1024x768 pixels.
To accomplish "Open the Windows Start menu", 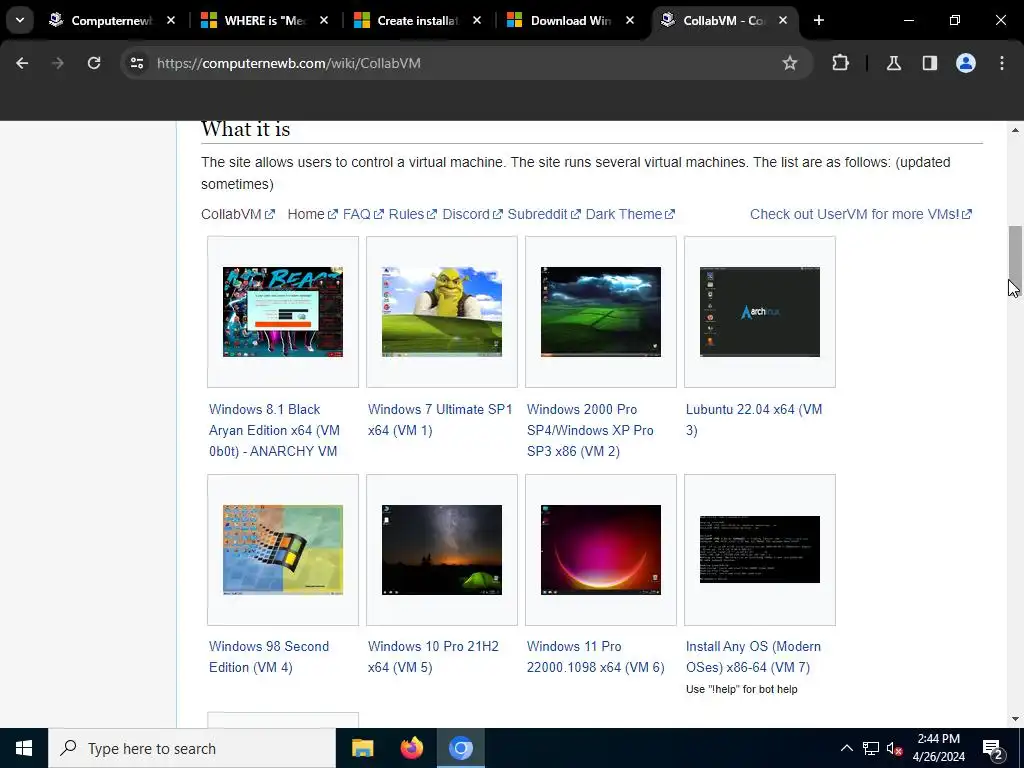I will [x=24, y=748].
